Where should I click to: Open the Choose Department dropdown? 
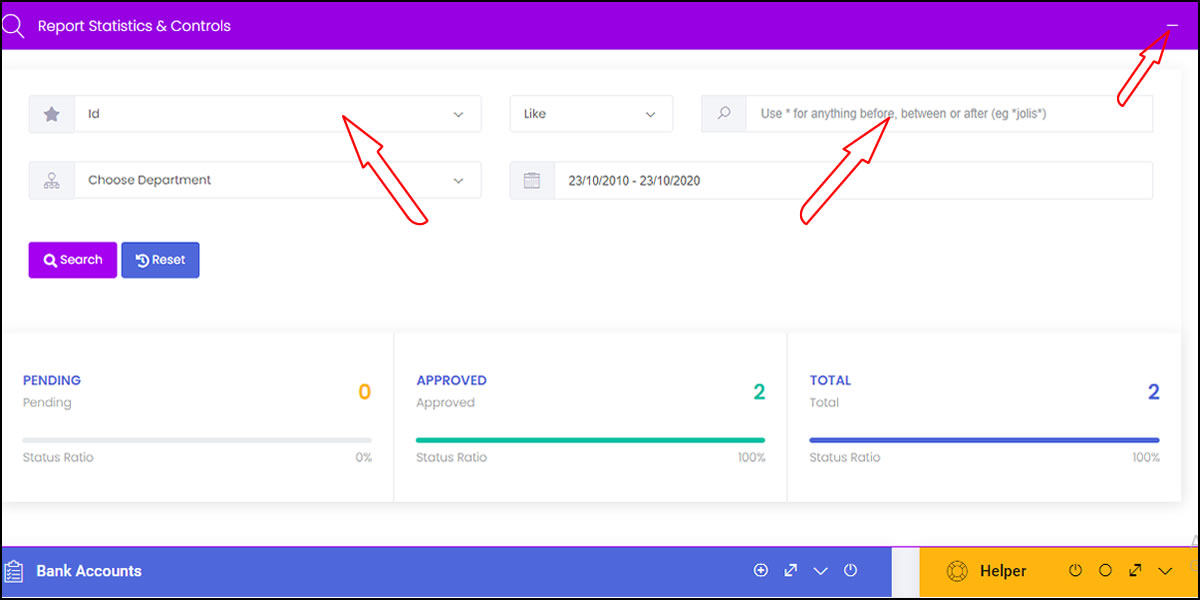coord(277,181)
